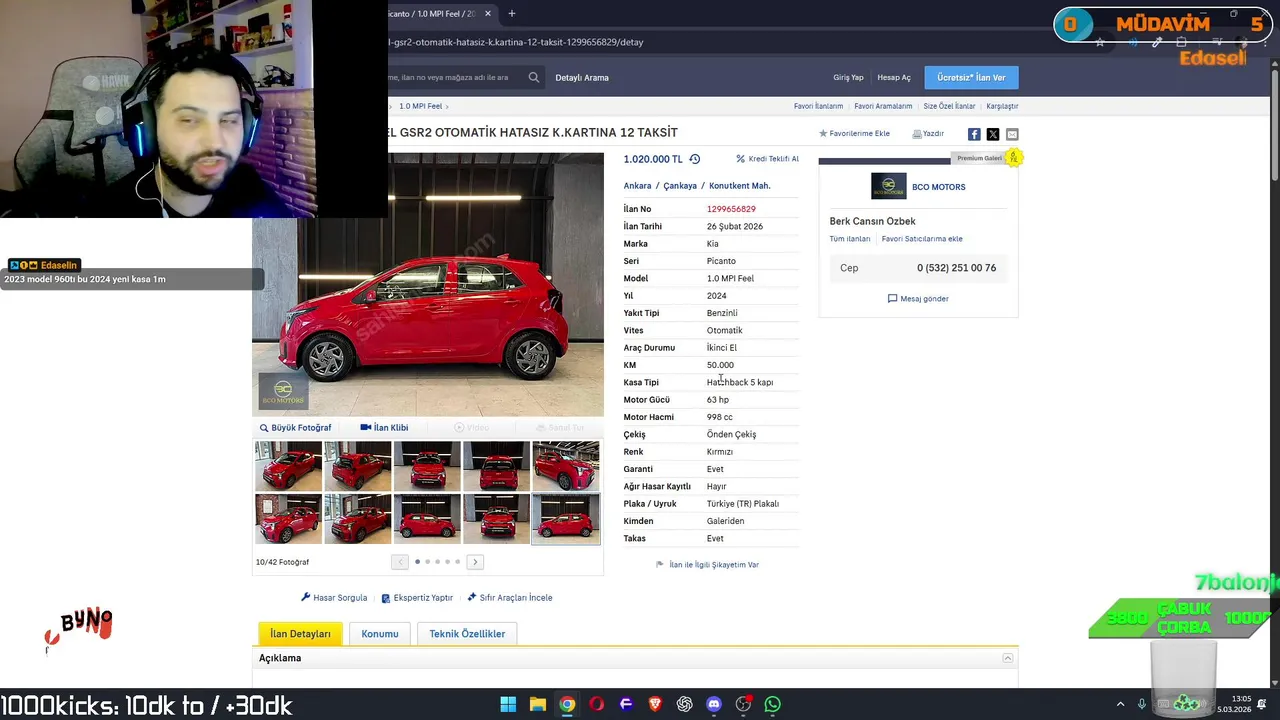This screenshot has height=720, width=1280.
Task: Click Çankaya location link
Action: tap(680, 186)
